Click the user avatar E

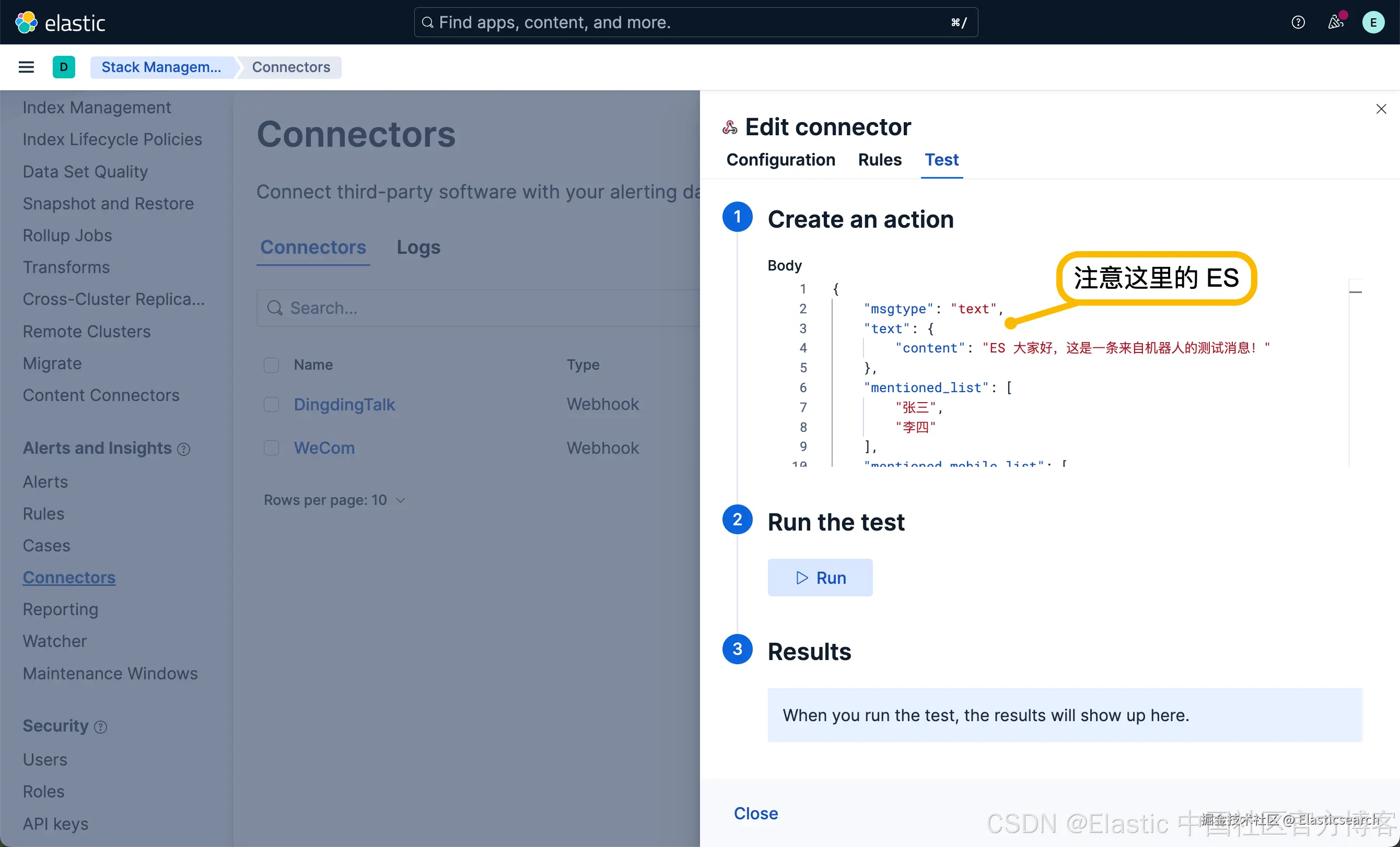coord(1373,23)
